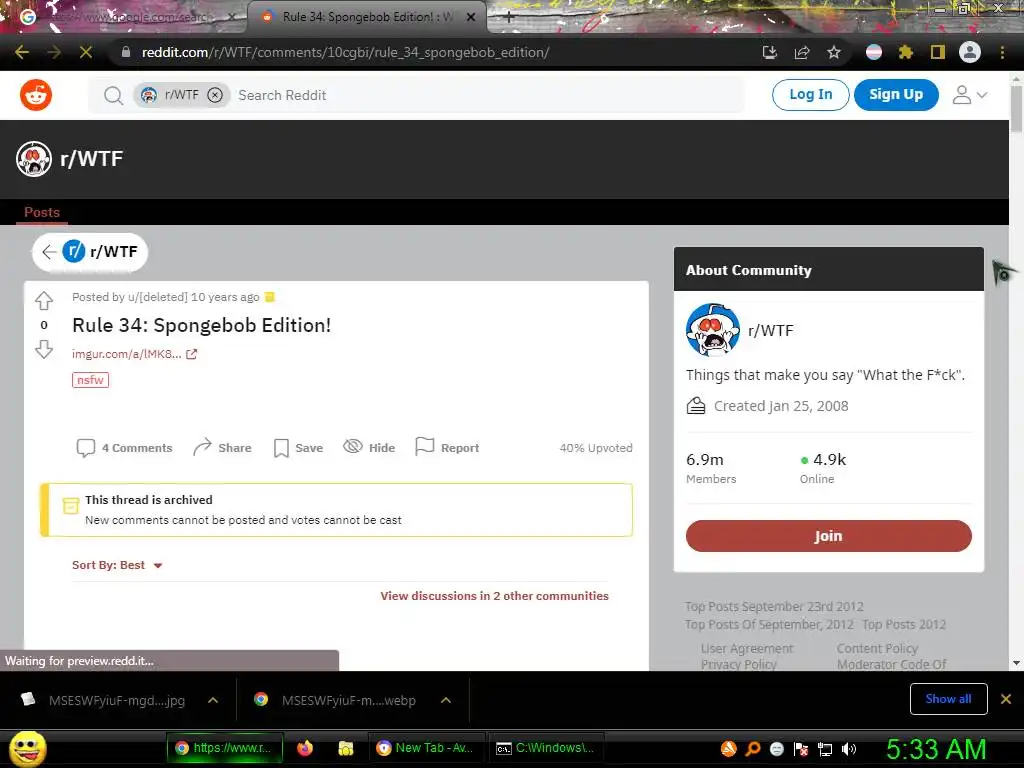
Task: Switch to C:\Windows command prompt window
Action: point(546,748)
